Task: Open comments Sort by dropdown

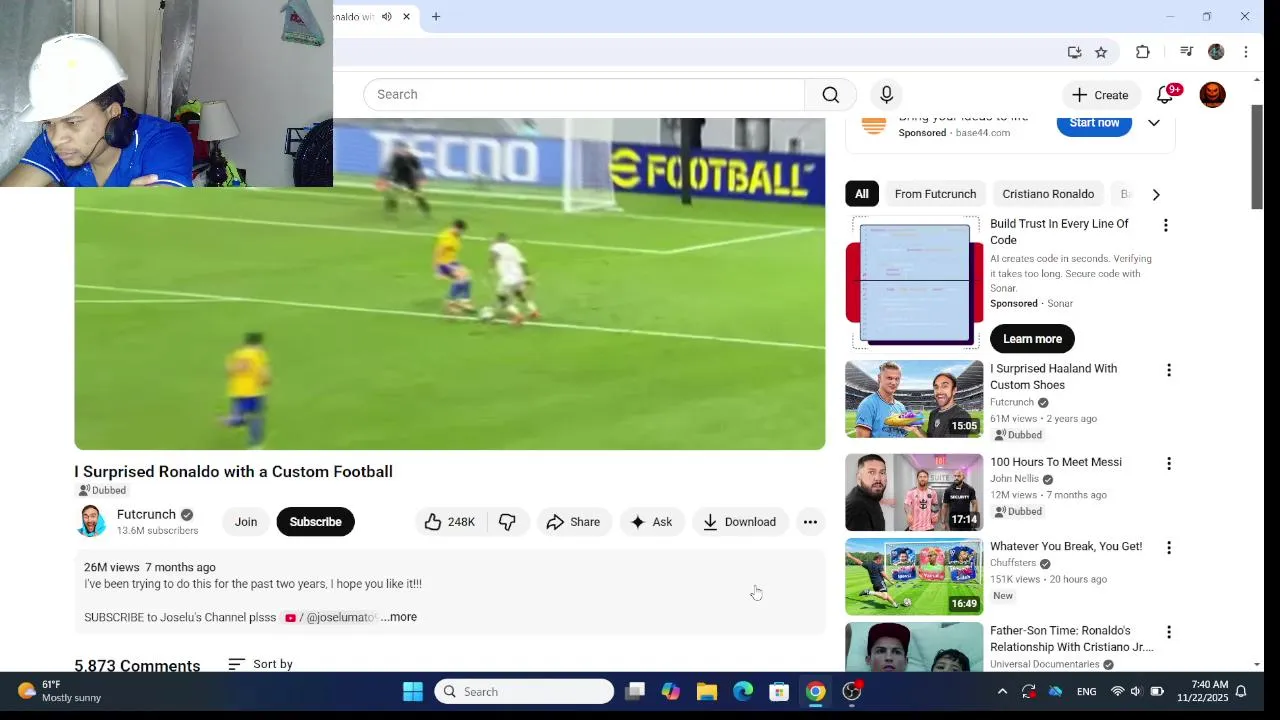Action: [x=260, y=664]
